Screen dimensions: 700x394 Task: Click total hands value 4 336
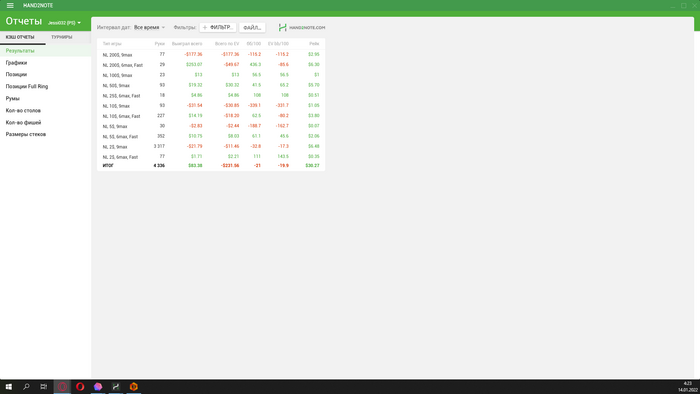[159, 166]
